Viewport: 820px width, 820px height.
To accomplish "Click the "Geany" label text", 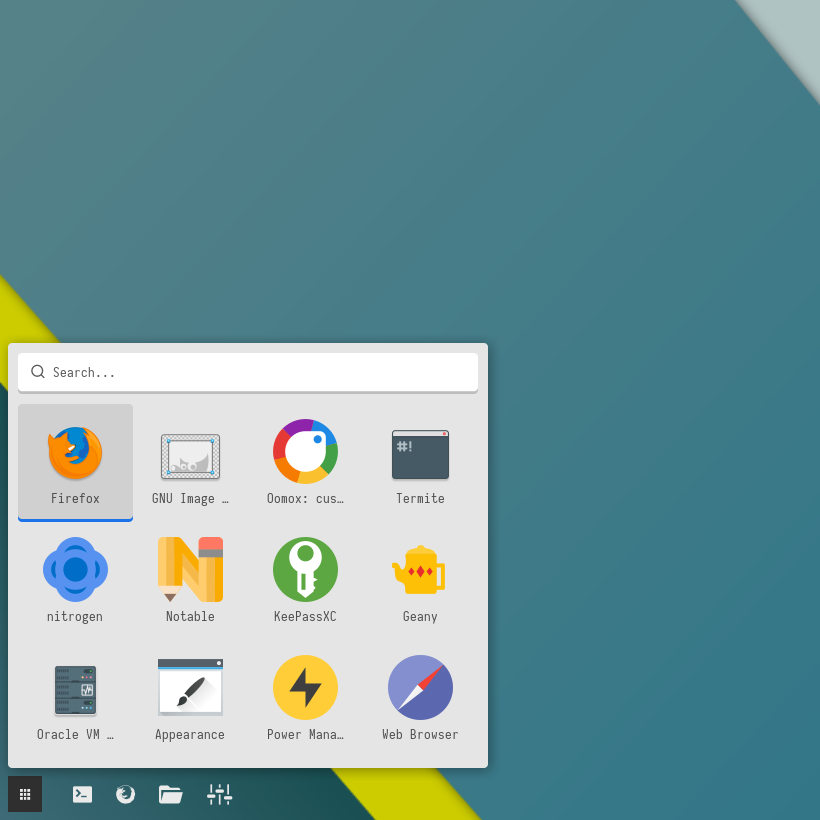I will click(x=420, y=617).
